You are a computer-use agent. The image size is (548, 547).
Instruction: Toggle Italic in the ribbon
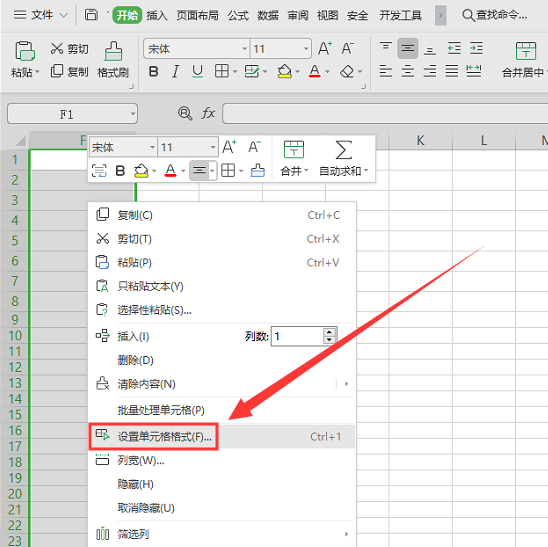click(x=175, y=71)
